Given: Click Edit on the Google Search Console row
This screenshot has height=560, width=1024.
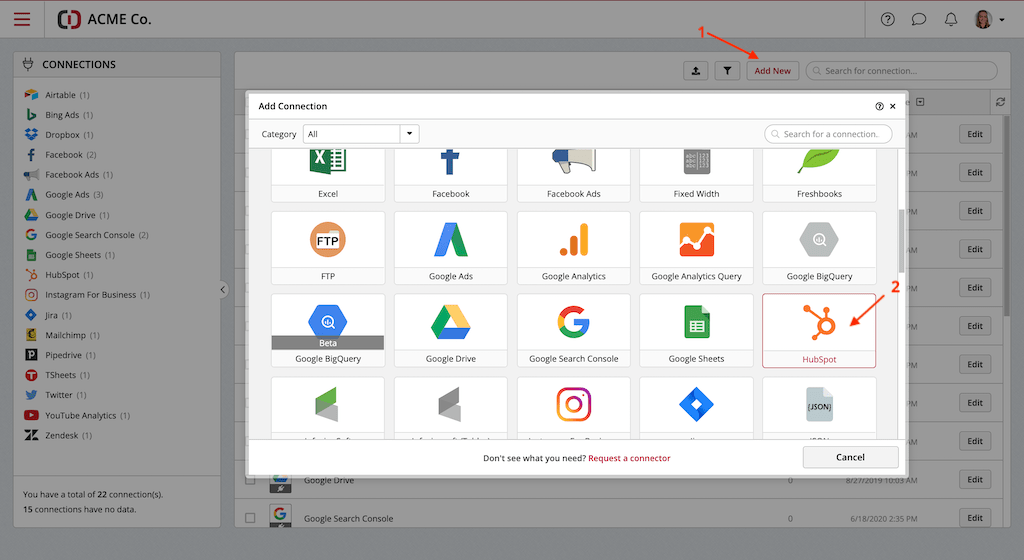Looking at the screenshot, I should [975, 518].
